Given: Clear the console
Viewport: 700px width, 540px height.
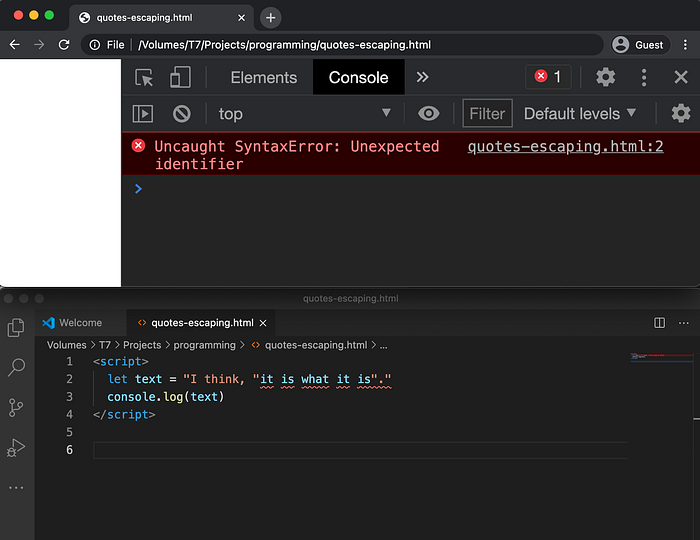Looking at the screenshot, I should [x=182, y=114].
